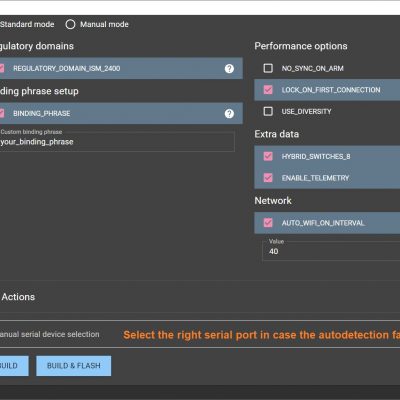This screenshot has width=400, height=400.
Task: Select the Manual mode radio button
Action: tap(70, 24)
